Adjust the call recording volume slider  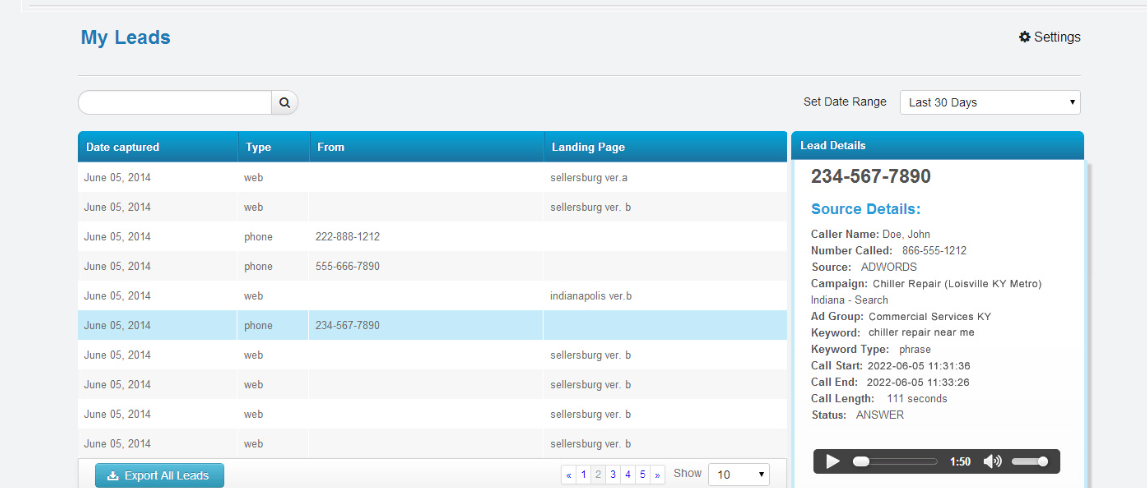pyautogui.click(x=1030, y=461)
